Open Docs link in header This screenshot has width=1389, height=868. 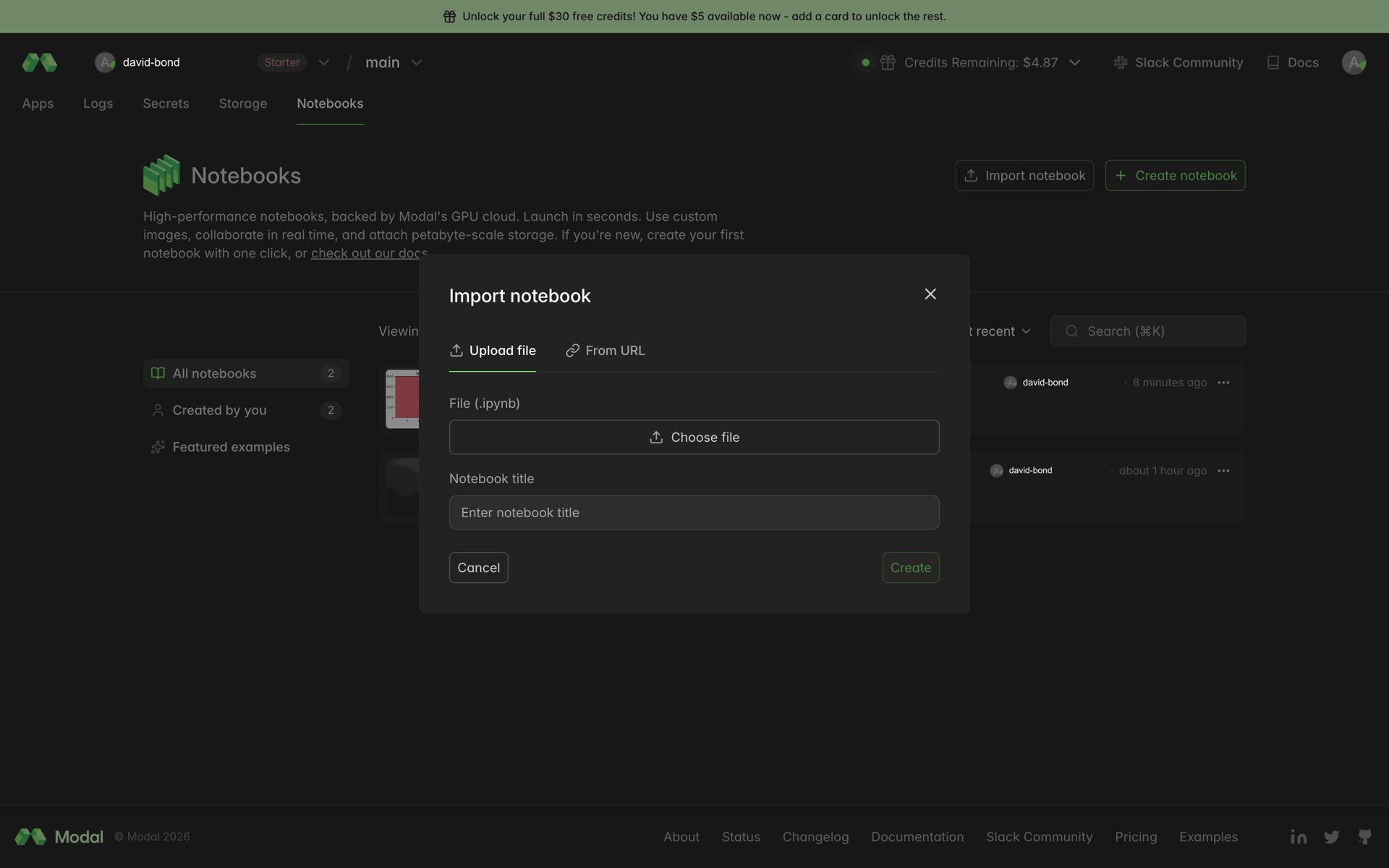point(1293,63)
